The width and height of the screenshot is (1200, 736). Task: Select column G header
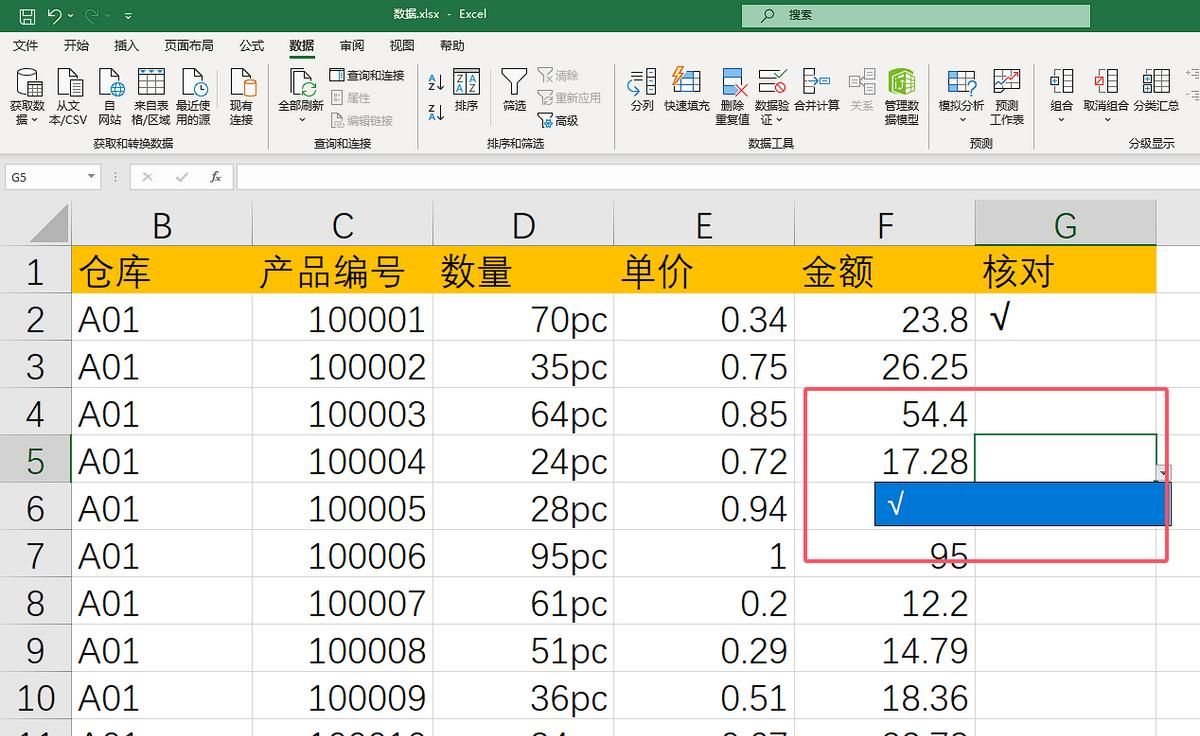pos(1065,223)
